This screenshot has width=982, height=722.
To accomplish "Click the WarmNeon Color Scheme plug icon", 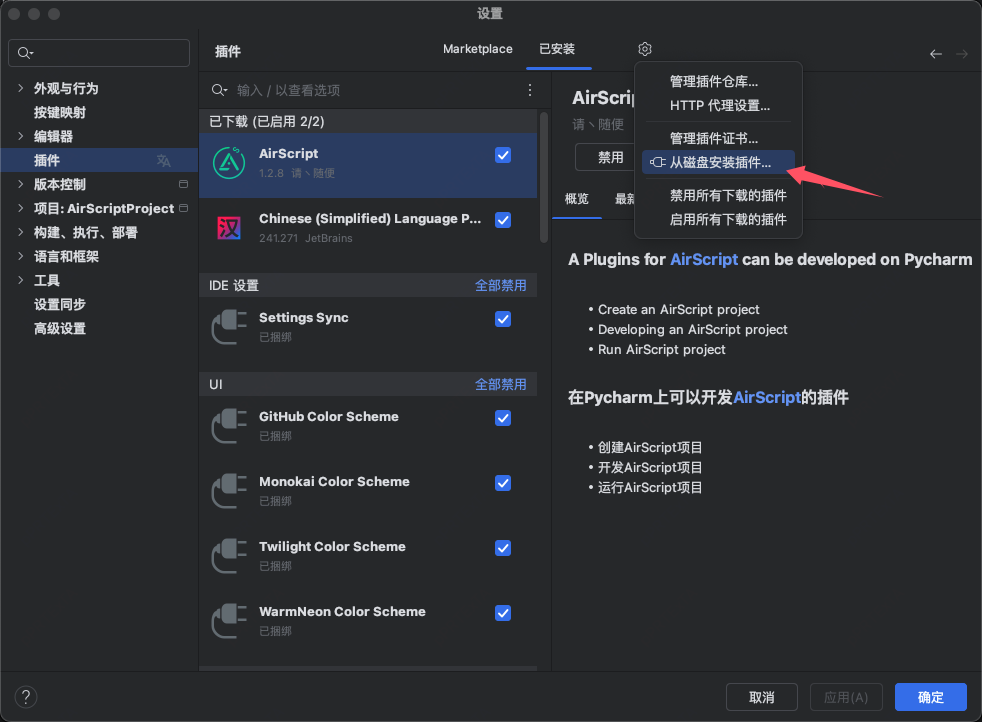I will click(229, 621).
